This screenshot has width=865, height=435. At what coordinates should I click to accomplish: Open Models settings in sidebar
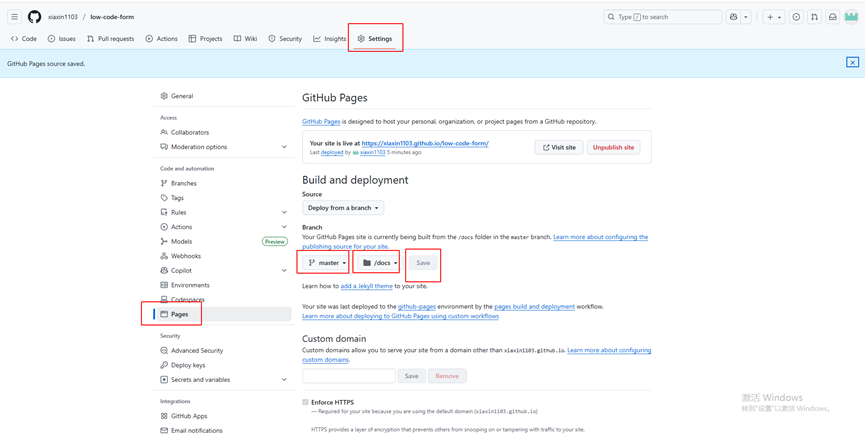point(183,241)
